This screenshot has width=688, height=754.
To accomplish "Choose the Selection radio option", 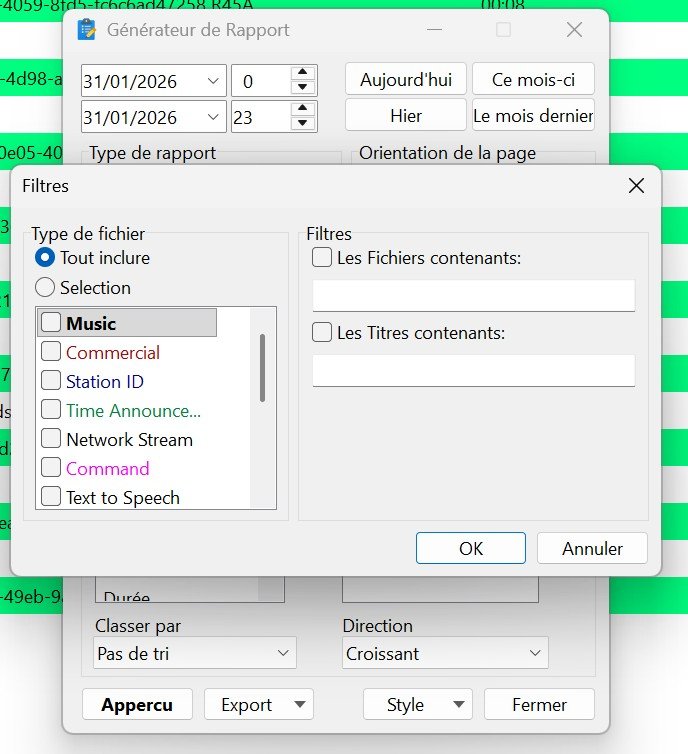I will point(45,288).
